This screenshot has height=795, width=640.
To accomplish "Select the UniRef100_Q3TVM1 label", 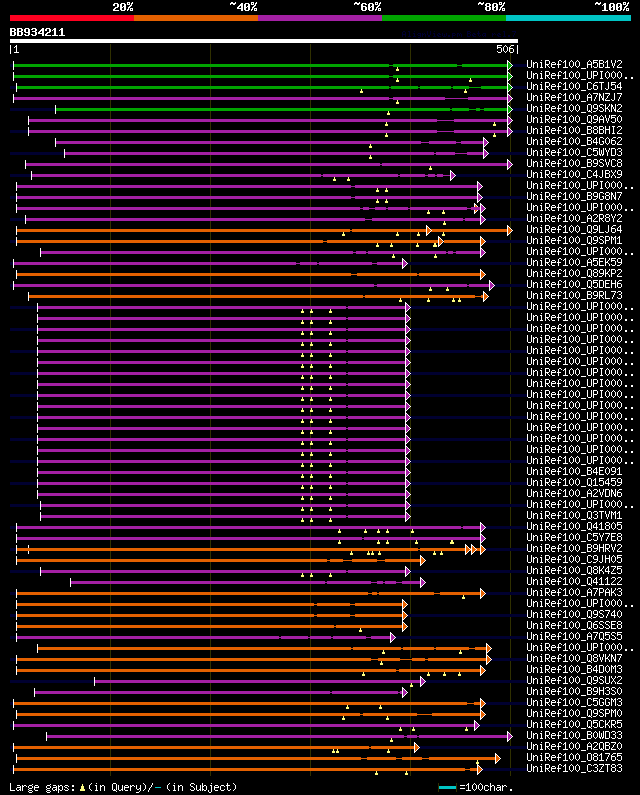I will click(x=574, y=516).
